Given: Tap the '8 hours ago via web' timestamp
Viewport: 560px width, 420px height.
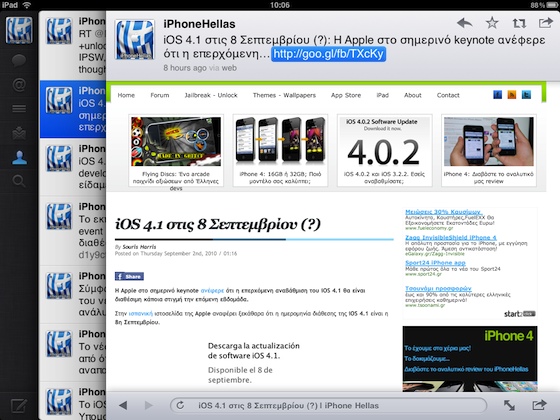Looking at the screenshot, I should (200, 68).
